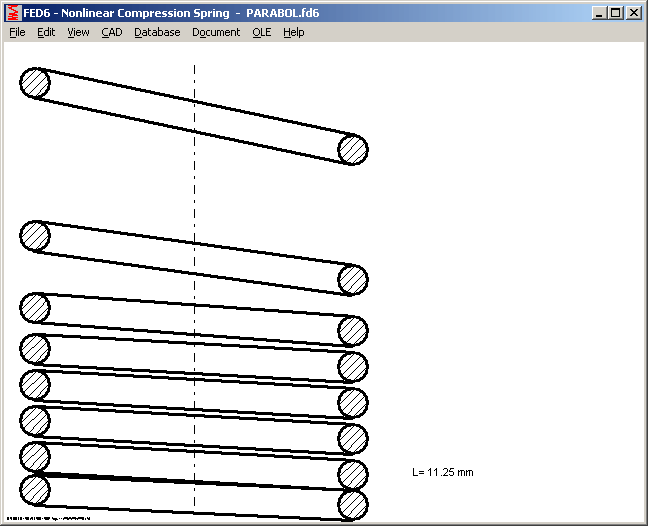
Task: Open the CAD menu
Action: [111, 32]
